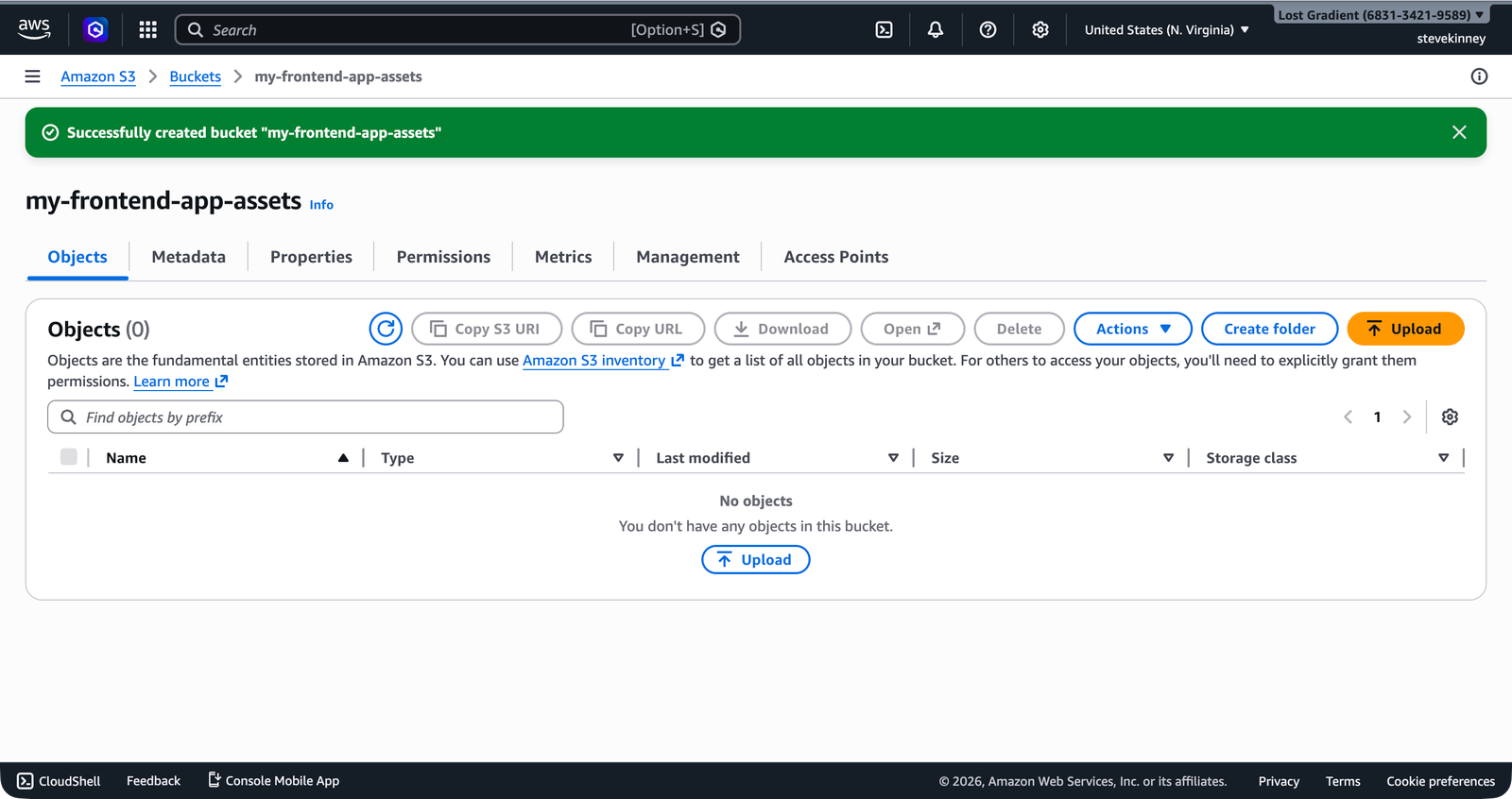Switch to the Properties tab

point(311,257)
